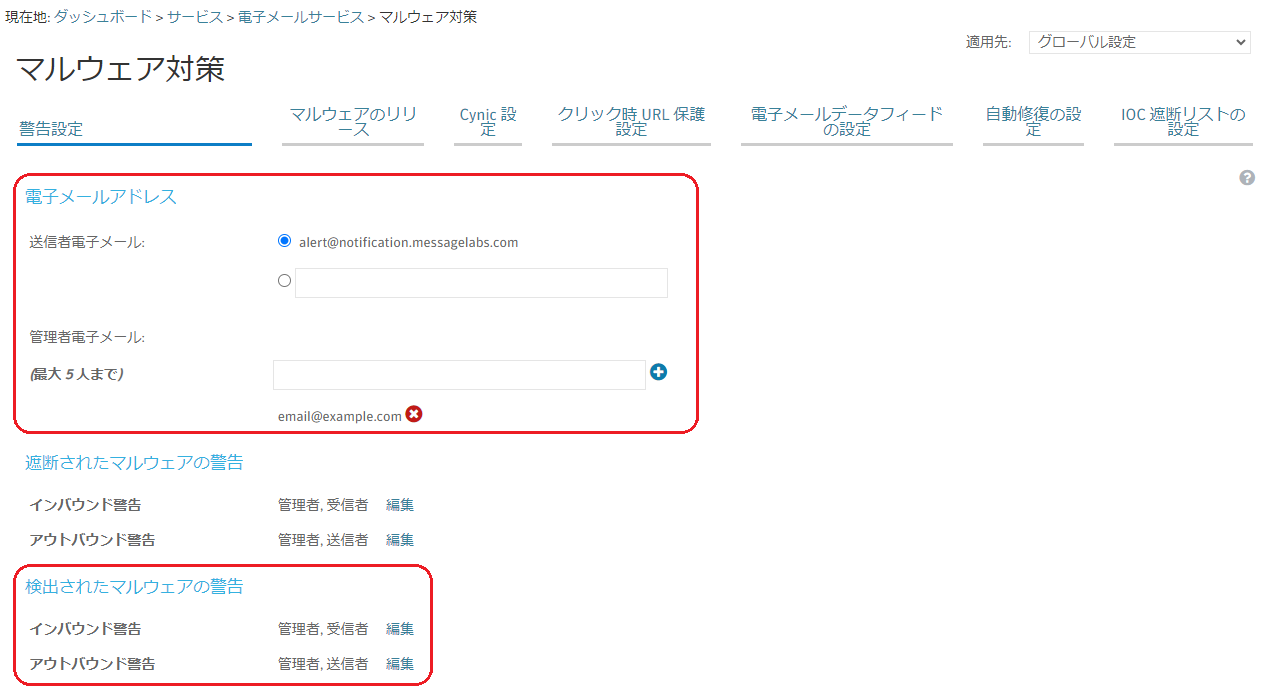Screen dimensions: 1287x689
Task: Open the グローバル設定 dropdown
Action: (x=1139, y=42)
